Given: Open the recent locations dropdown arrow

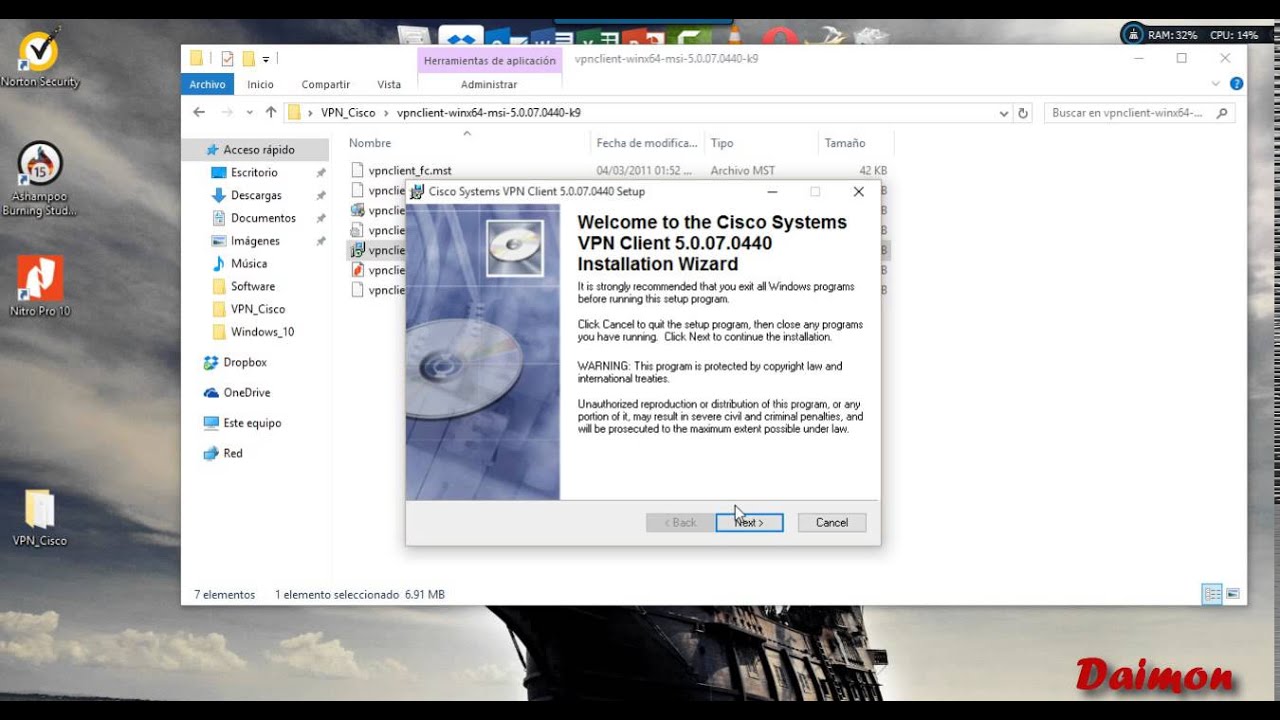Looking at the screenshot, I should (249, 114).
